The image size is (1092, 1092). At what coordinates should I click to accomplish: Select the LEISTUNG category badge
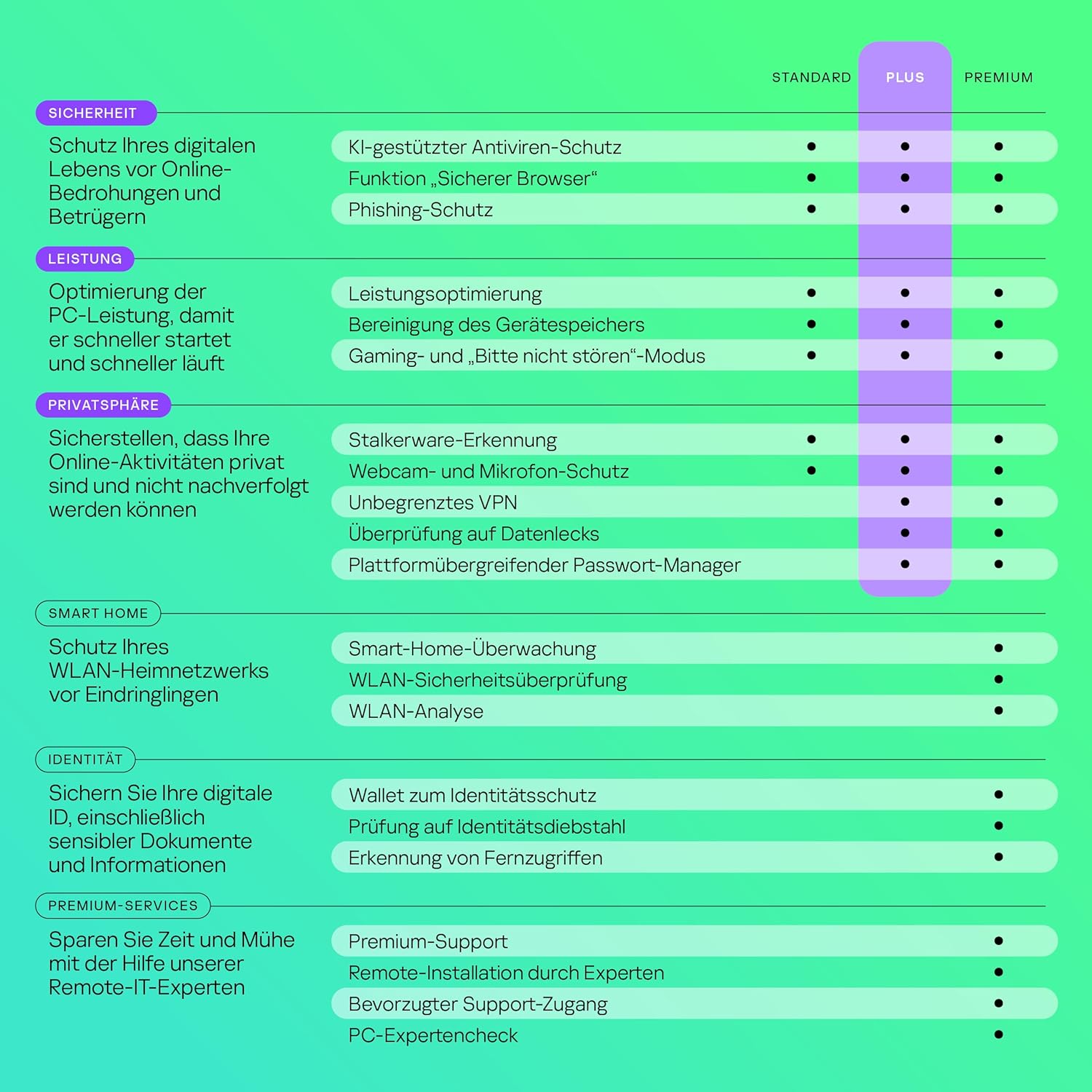[x=84, y=258]
